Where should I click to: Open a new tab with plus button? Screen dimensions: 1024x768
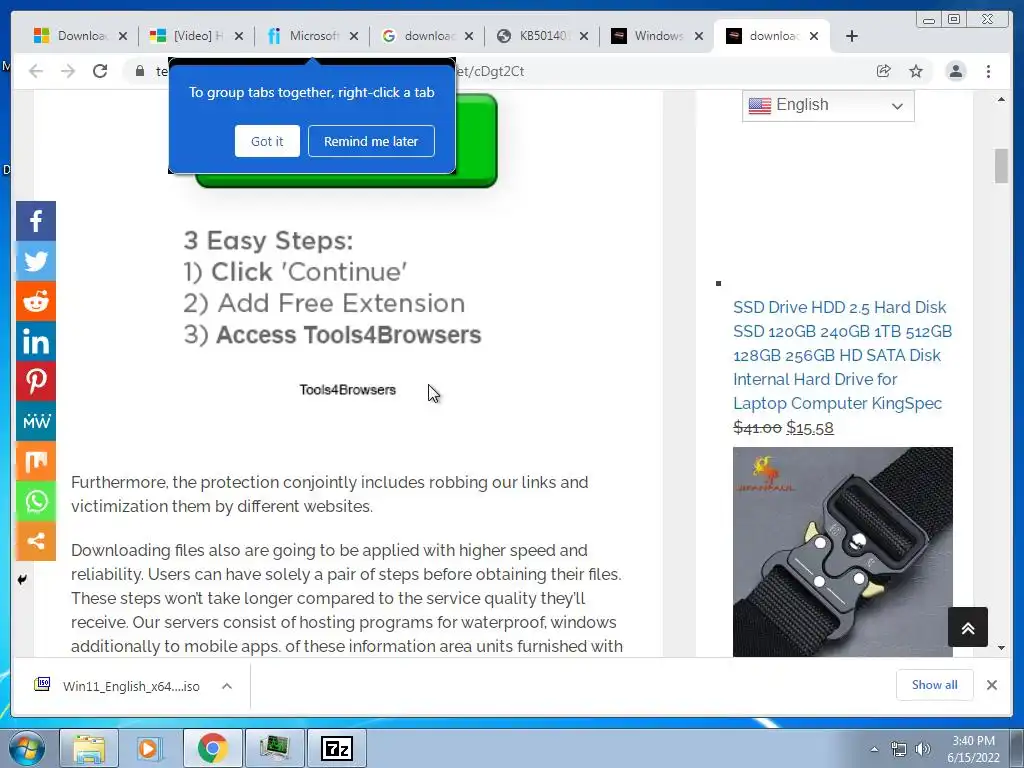point(852,36)
